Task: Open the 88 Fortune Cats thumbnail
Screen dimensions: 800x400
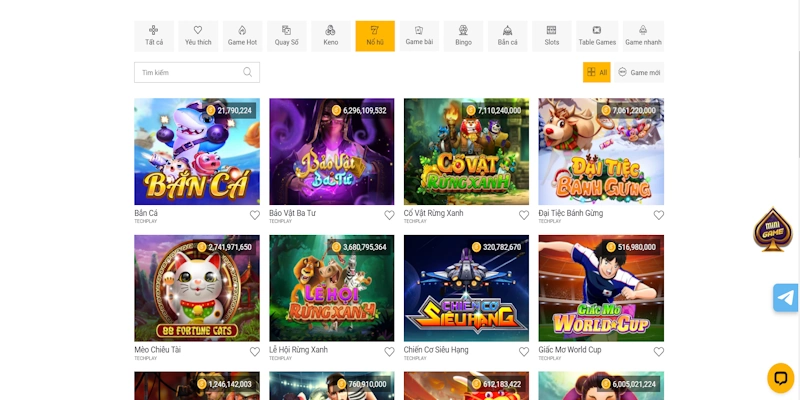Action: click(197, 288)
